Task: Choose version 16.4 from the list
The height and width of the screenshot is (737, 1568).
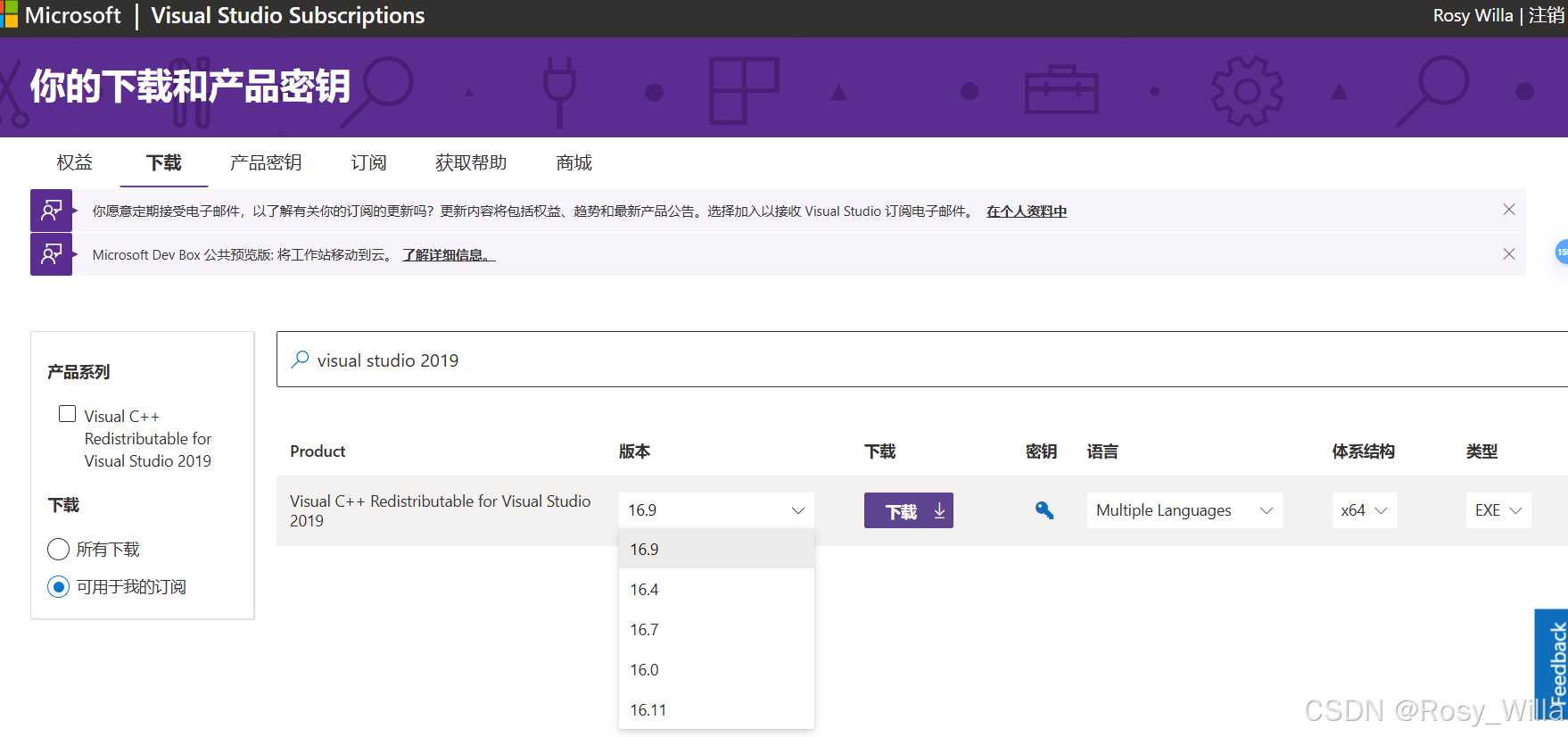Action: pos(716,589)
